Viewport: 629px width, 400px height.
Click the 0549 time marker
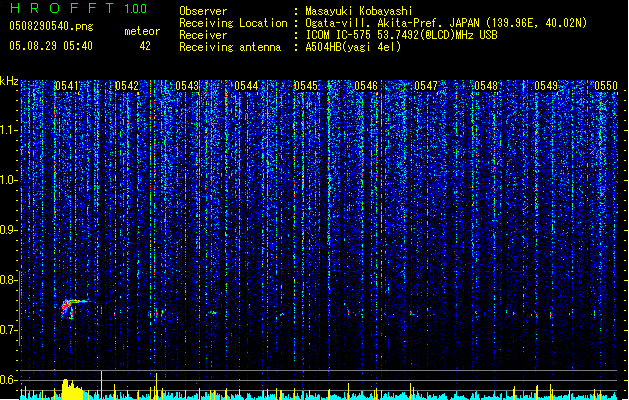click(546, 86)
